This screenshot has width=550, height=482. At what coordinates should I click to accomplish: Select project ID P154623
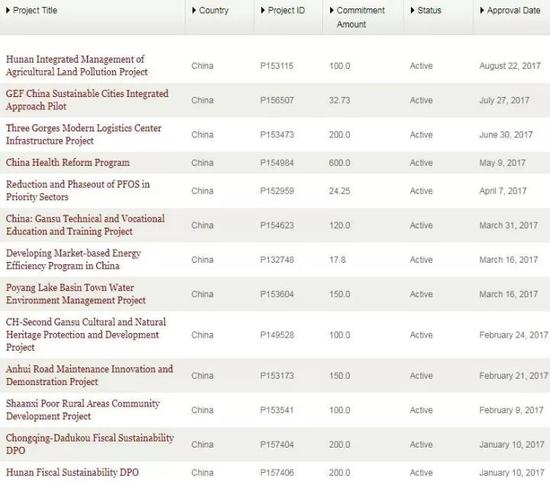click(277, 225)
